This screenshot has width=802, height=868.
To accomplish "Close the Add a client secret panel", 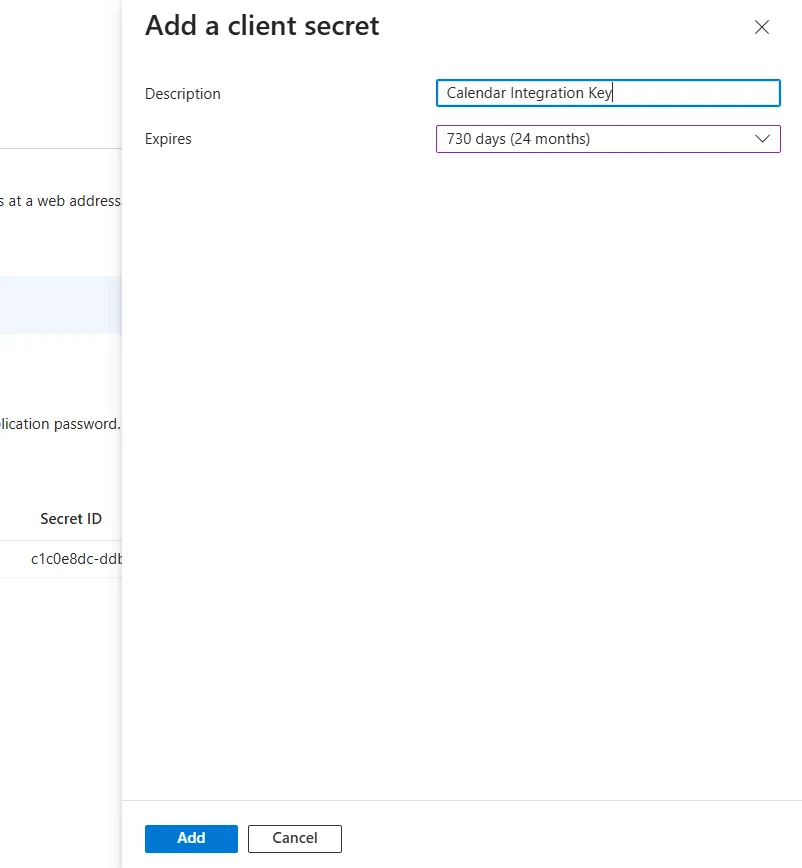I will 762,27.
